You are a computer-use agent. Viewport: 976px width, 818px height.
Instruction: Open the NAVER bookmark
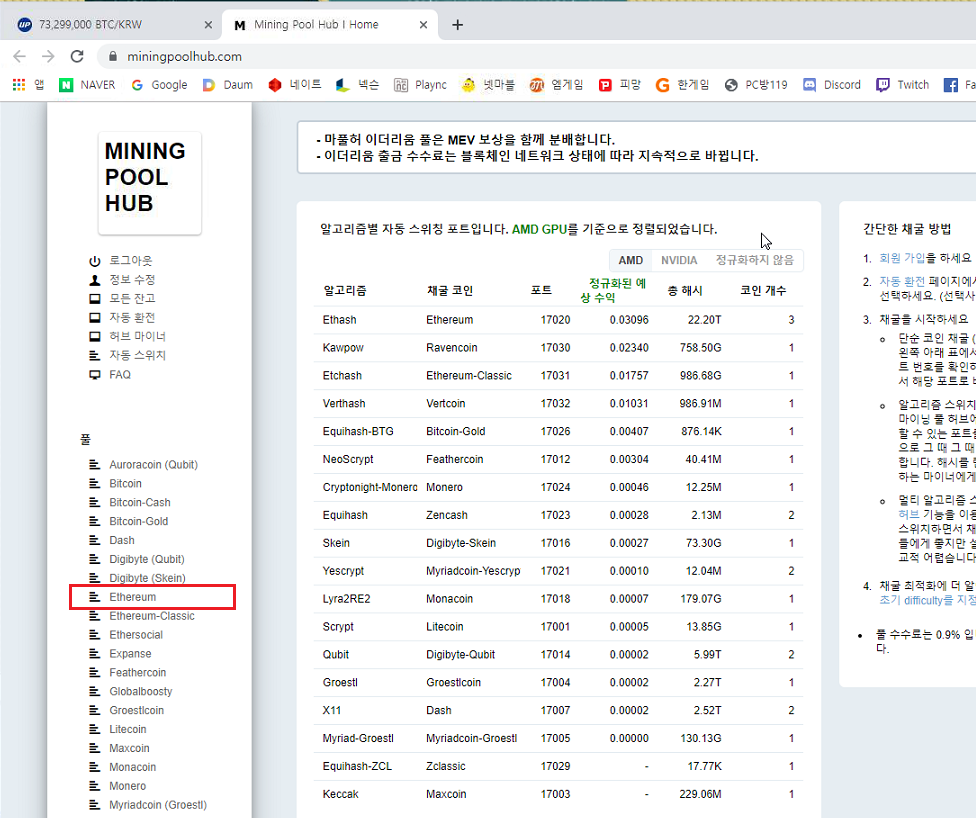(x=87, y=85)
